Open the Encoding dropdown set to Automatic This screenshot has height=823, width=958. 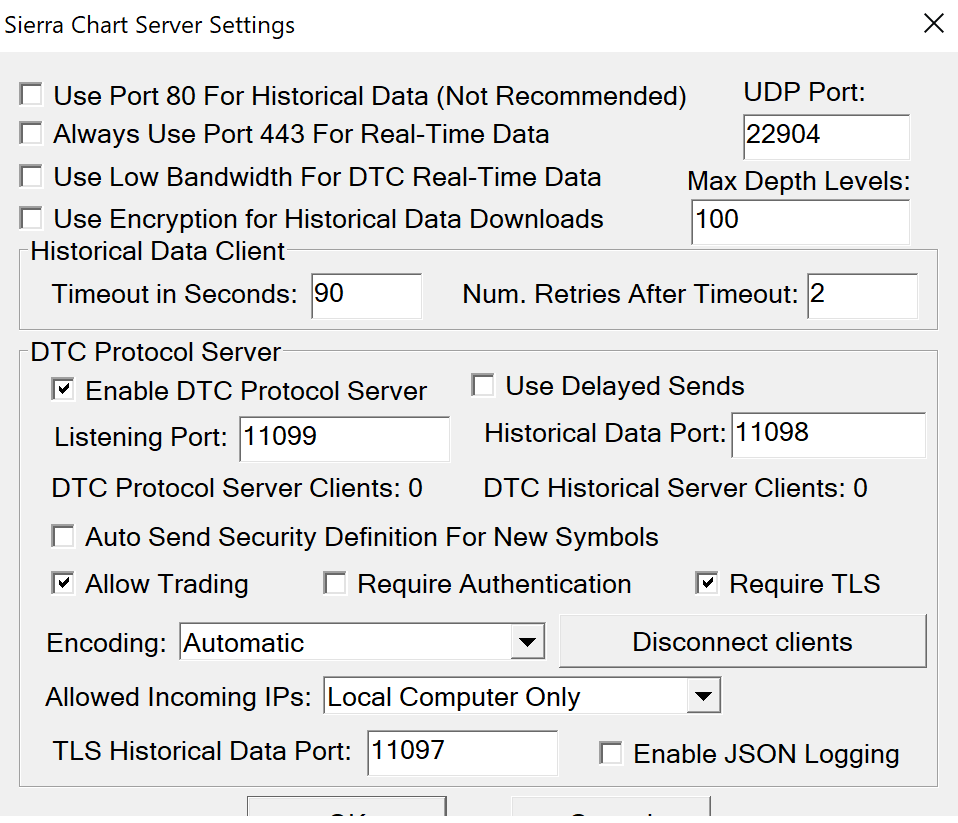pos(362,642)
